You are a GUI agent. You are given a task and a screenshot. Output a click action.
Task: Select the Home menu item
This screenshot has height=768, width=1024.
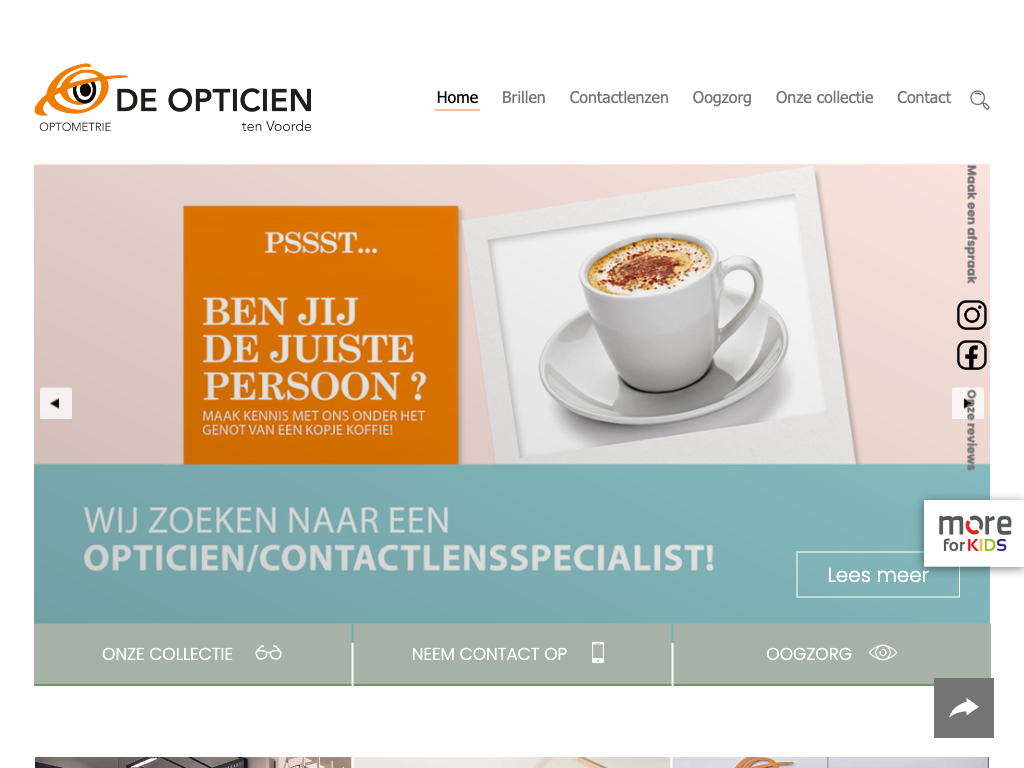457,98
